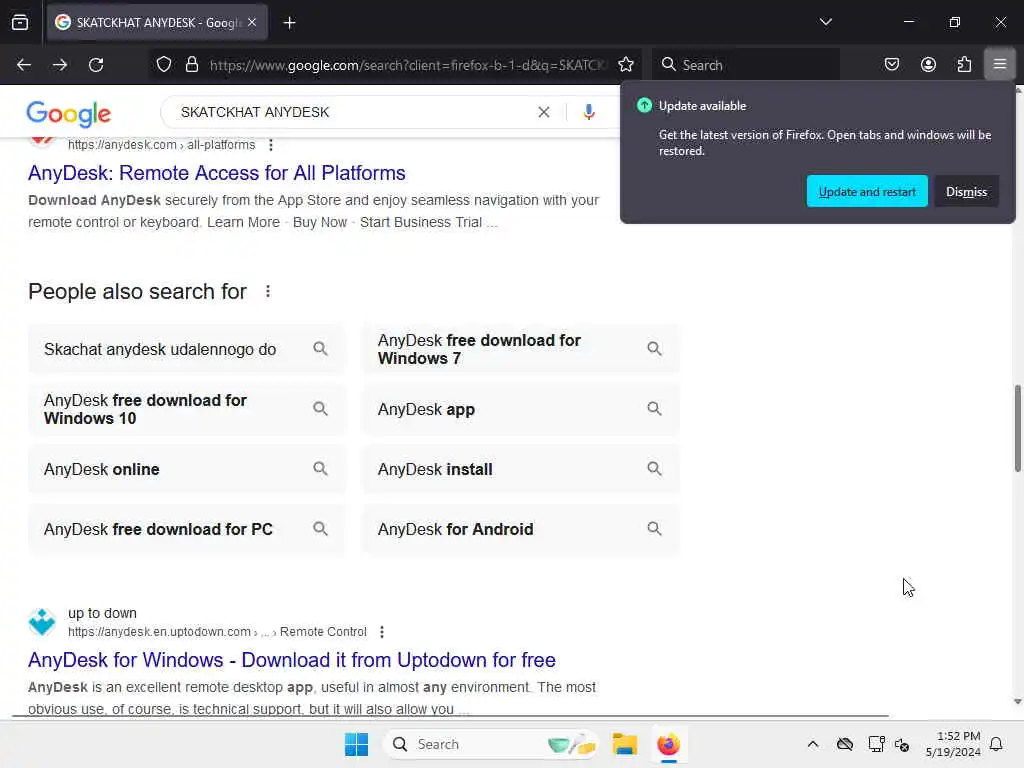This screenshot has width=1024, height=768.
Task: Clear the Google search query X
Action: (x=543, y=112)
